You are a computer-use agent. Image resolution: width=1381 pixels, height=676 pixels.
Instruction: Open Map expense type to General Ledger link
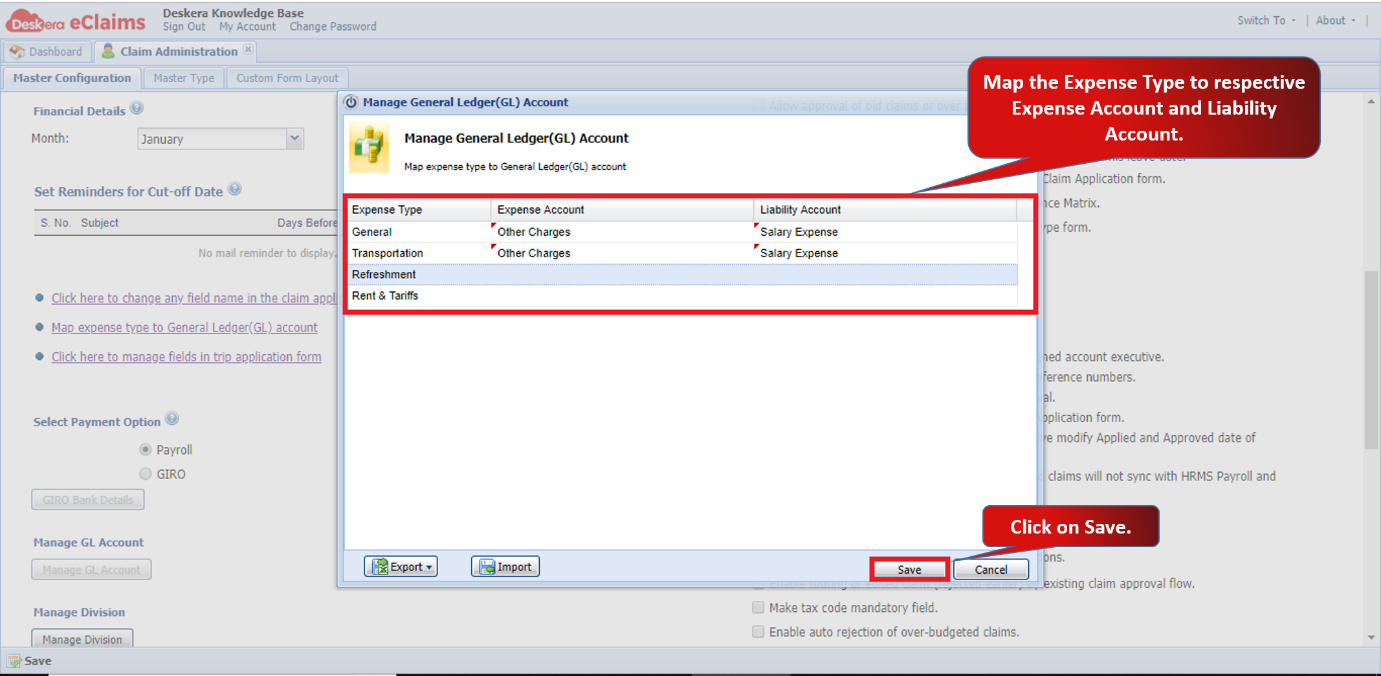[x=185, y=327]
